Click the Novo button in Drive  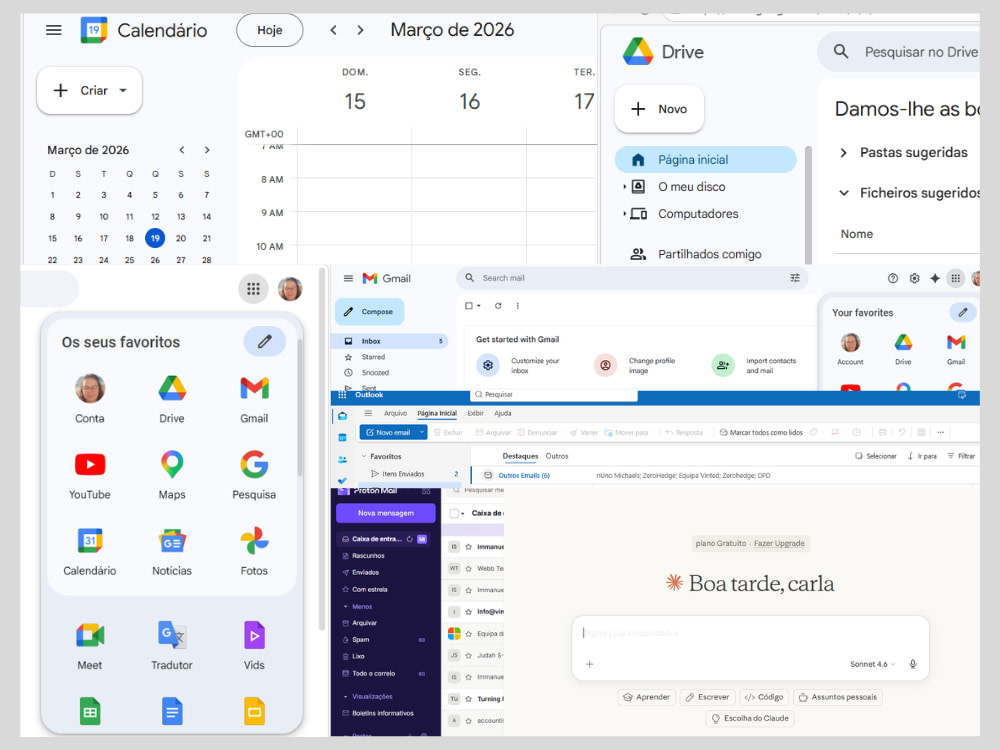click(659, 109)
